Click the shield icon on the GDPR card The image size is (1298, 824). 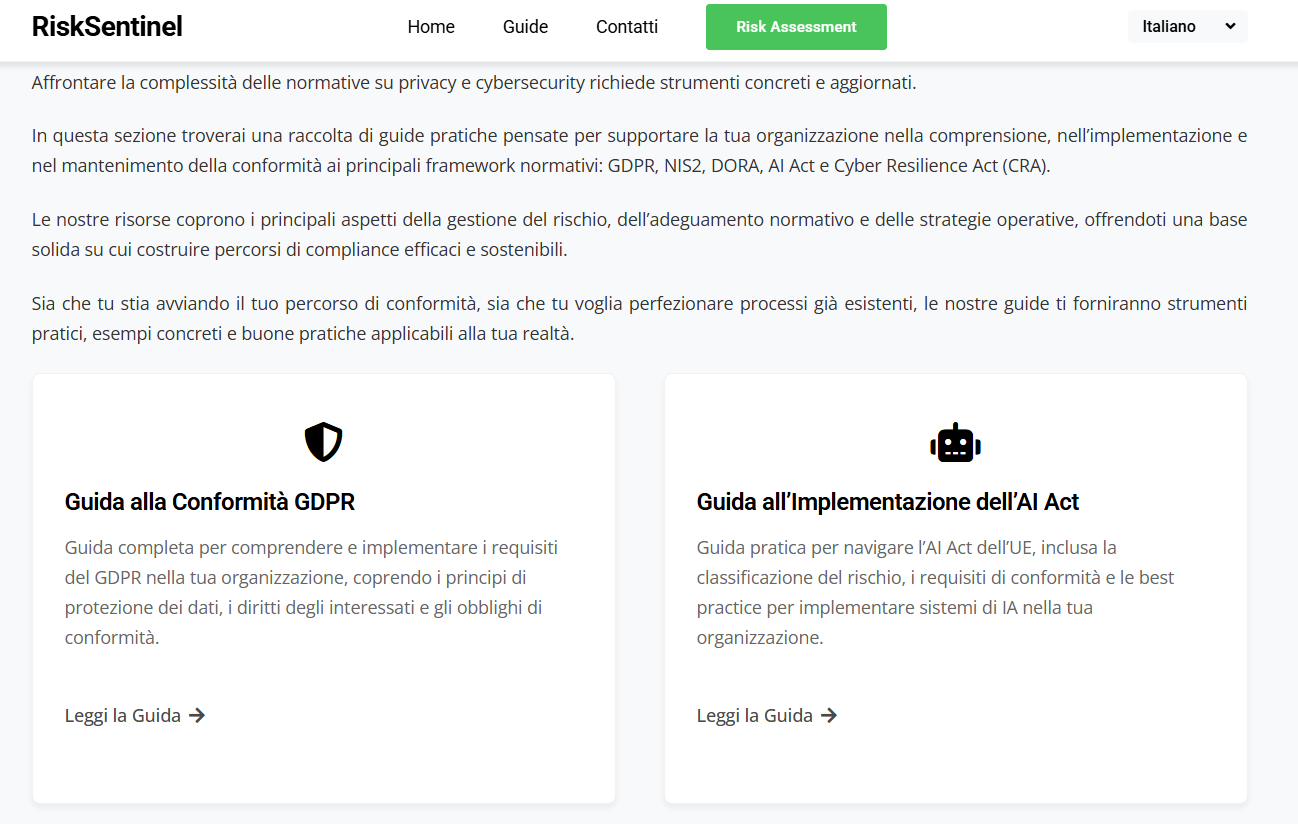tap(323, 441)
